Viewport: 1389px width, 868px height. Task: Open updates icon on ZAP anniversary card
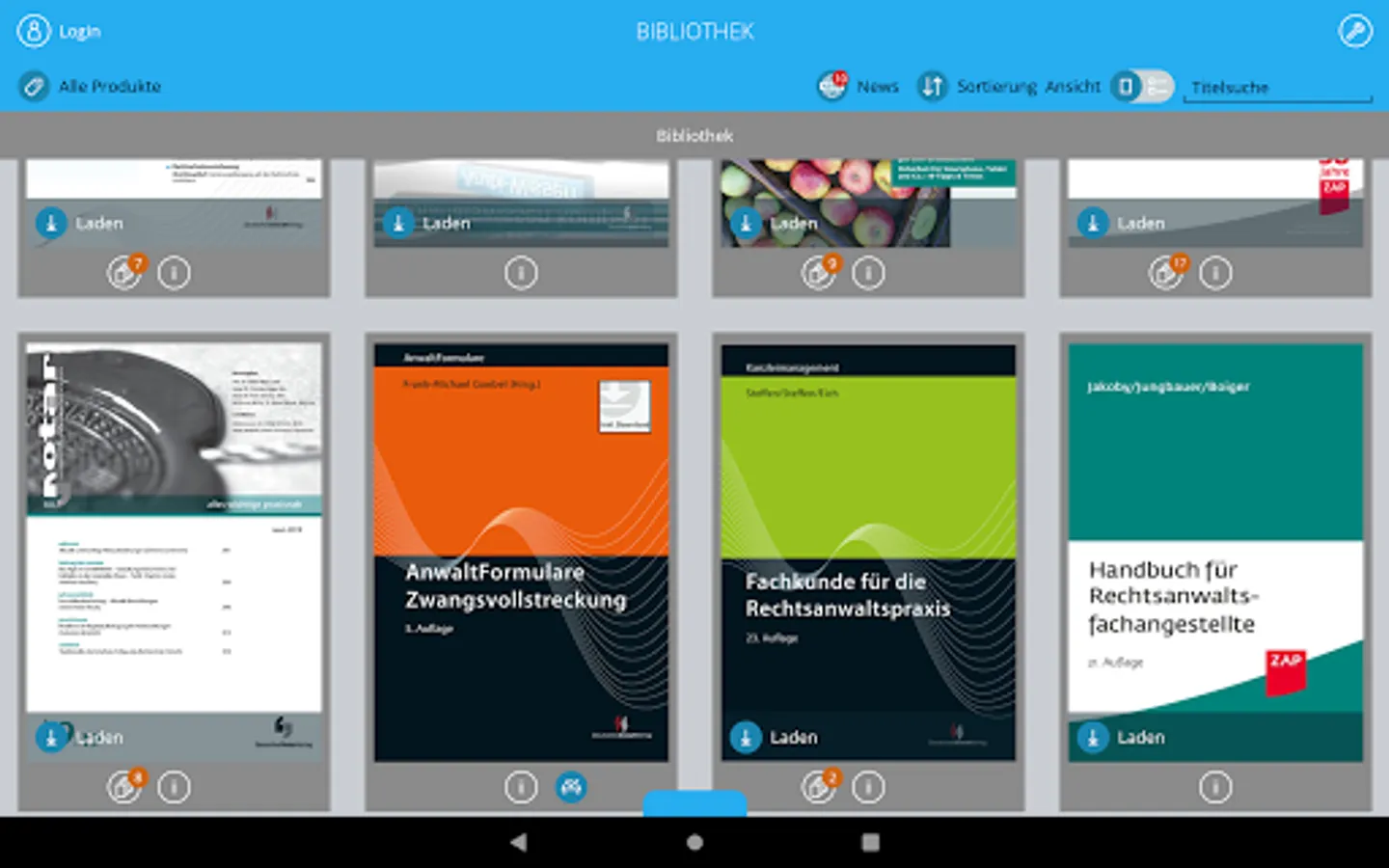pyautogui.click(x=1167, y=272)
